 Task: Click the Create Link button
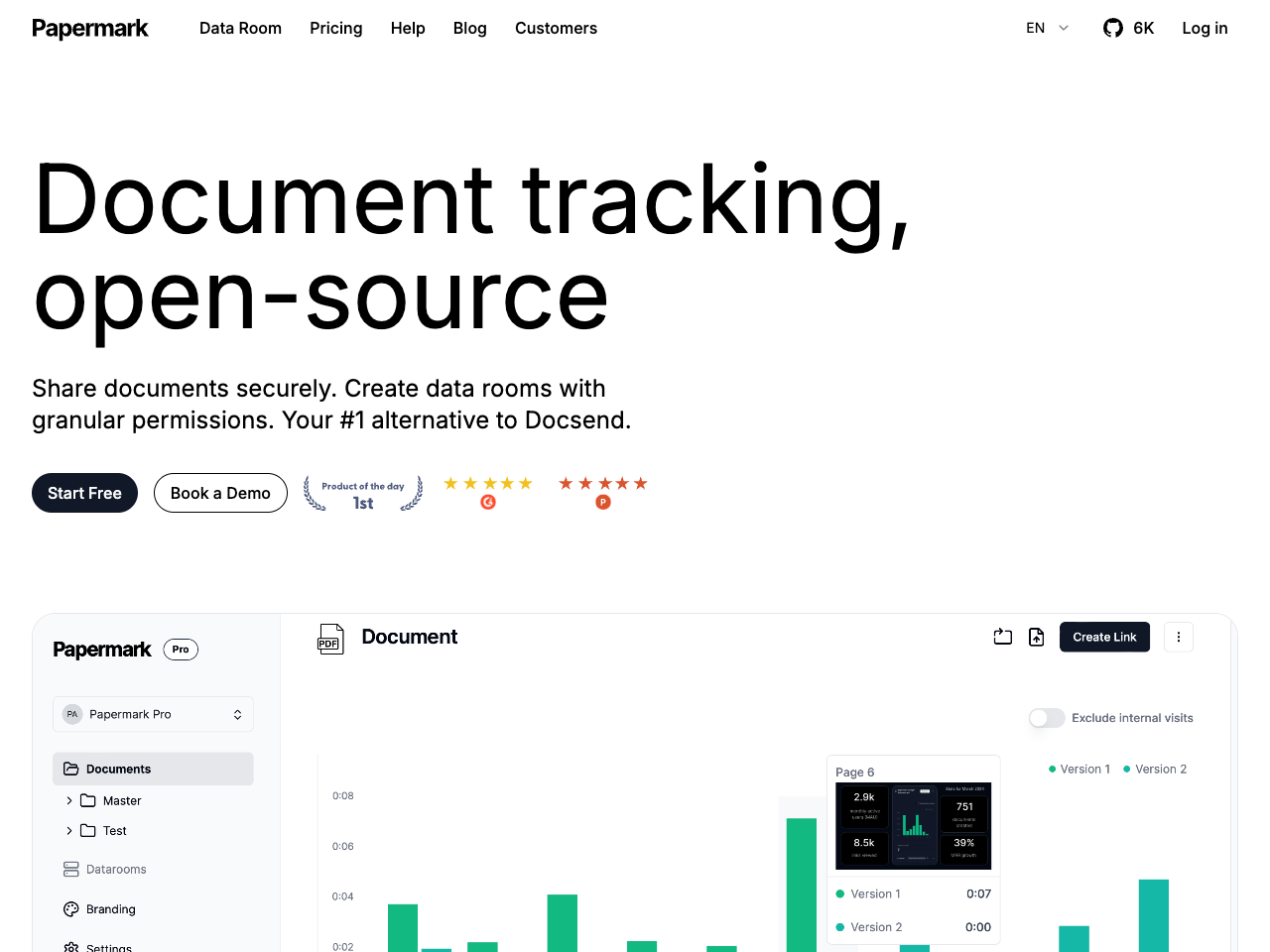pyautogui.click(x=1104, y=637)
